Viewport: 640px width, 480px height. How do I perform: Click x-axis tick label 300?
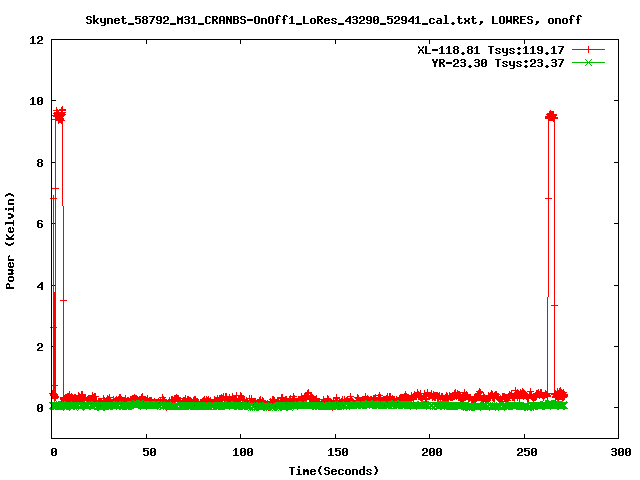[620, 452]
